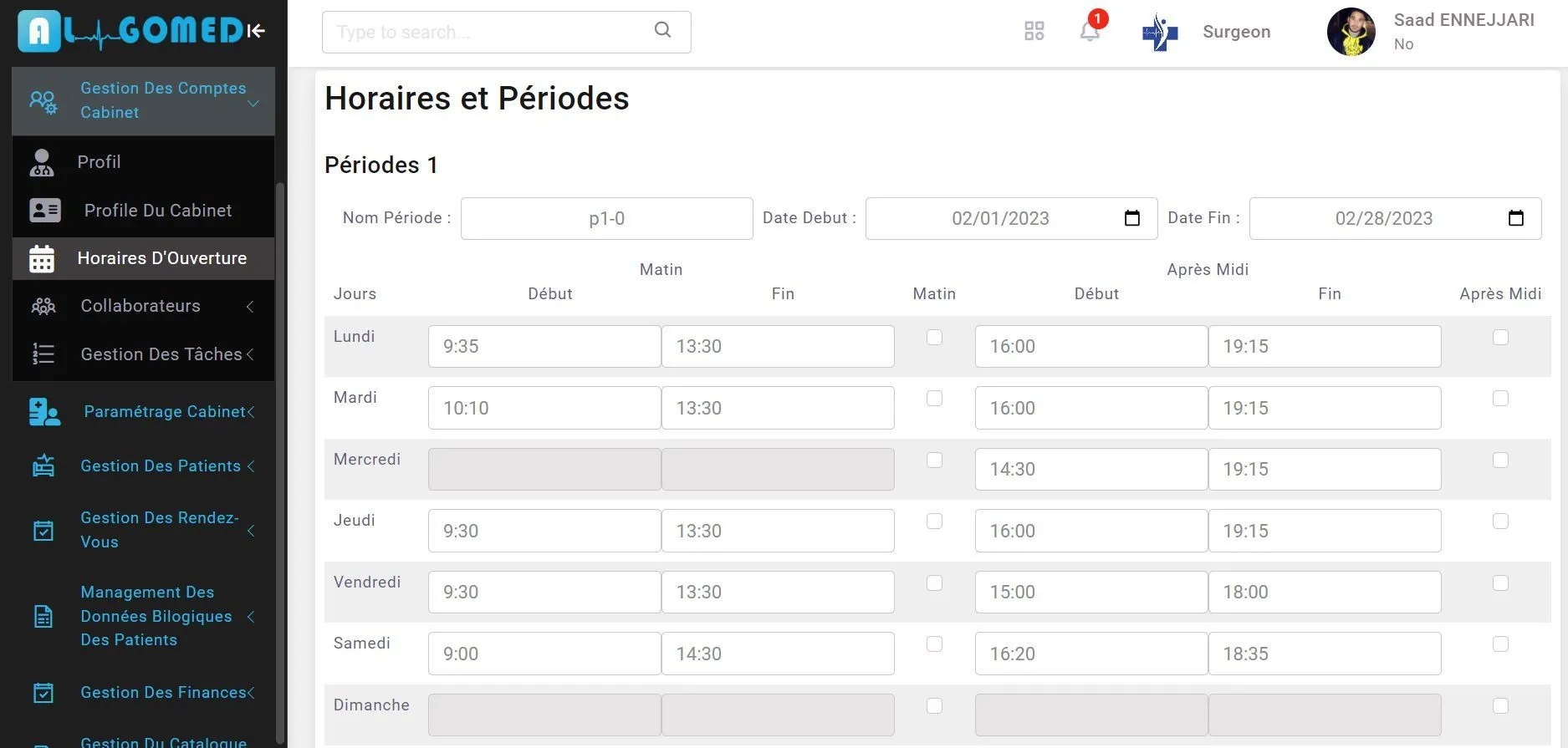Open Gestion Des Finances
The height and width of the screenshot is (748, 1568).
(164, 693)
